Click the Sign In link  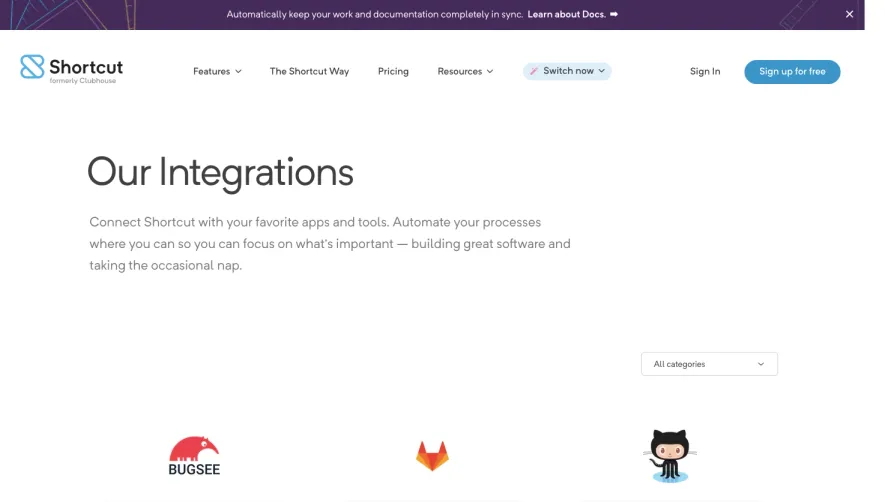[x=705, y=71]
